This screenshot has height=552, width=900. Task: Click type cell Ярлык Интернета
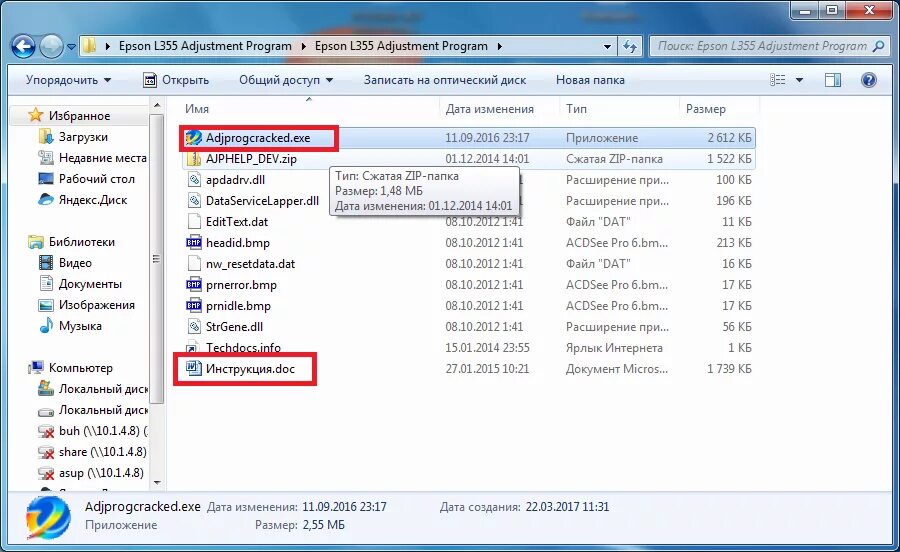(614, 348)
